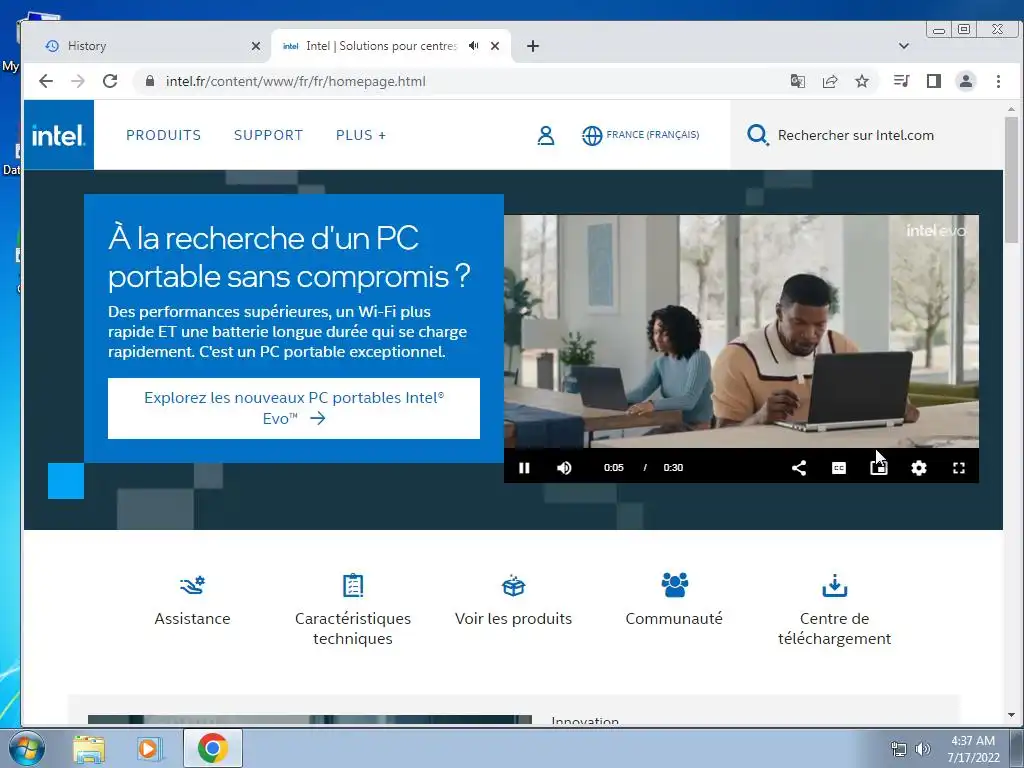Click the page vertical scrollbar thumb
The width and height of the screenshot is (1024, 768).
(1011, 180)
